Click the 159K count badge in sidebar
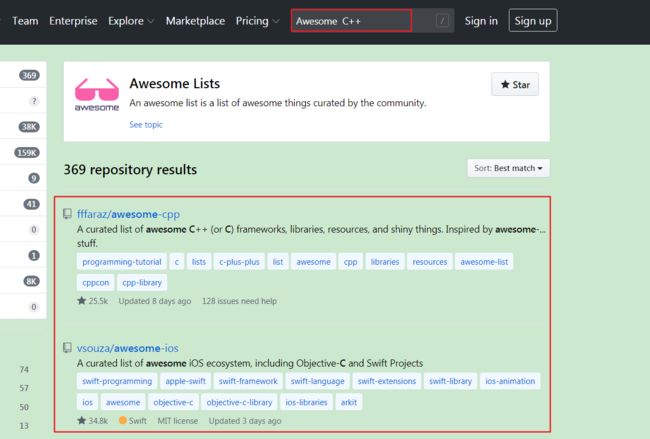 [27, 153]
